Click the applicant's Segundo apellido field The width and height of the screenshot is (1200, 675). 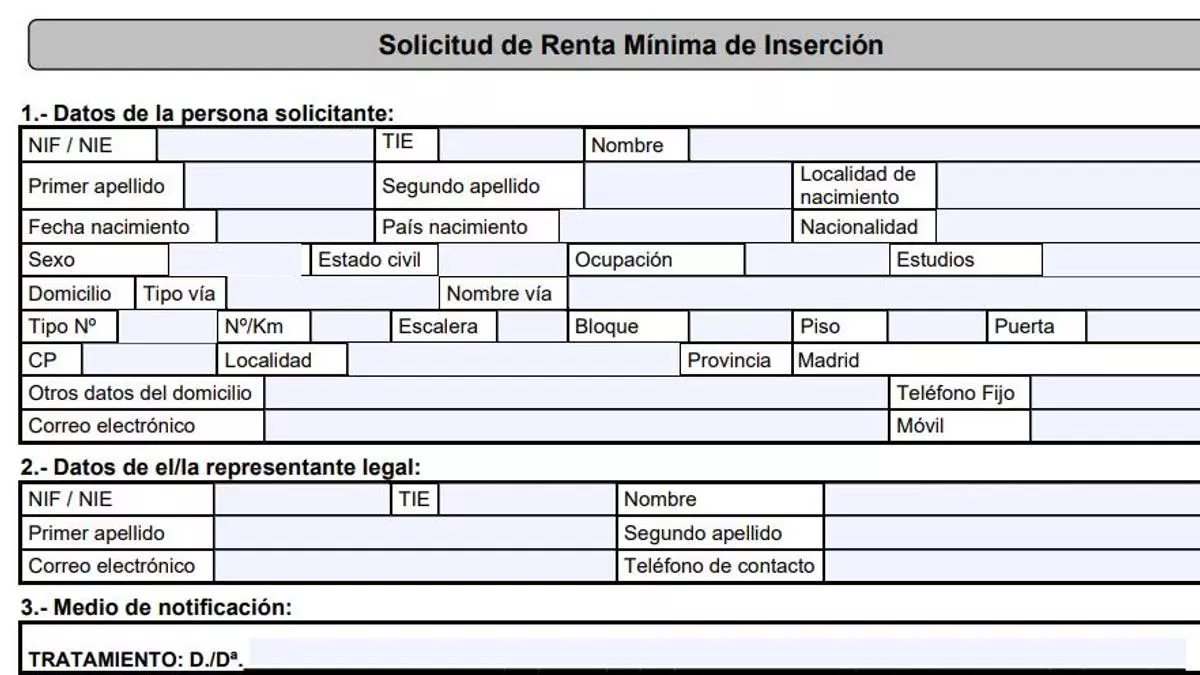686,186
